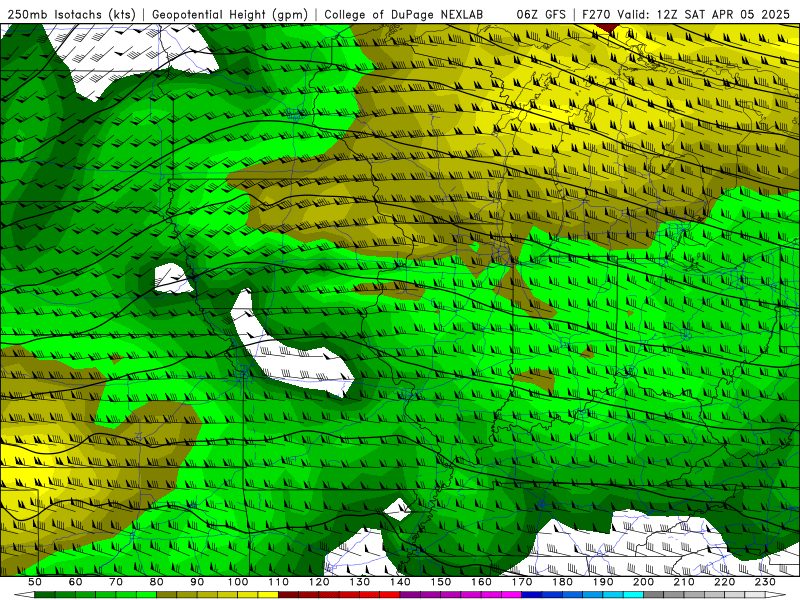The height and width of the screenshot is (600, 800).
Task: Click the '250mb Isotachs (kts)' title text
Action: 71,14
